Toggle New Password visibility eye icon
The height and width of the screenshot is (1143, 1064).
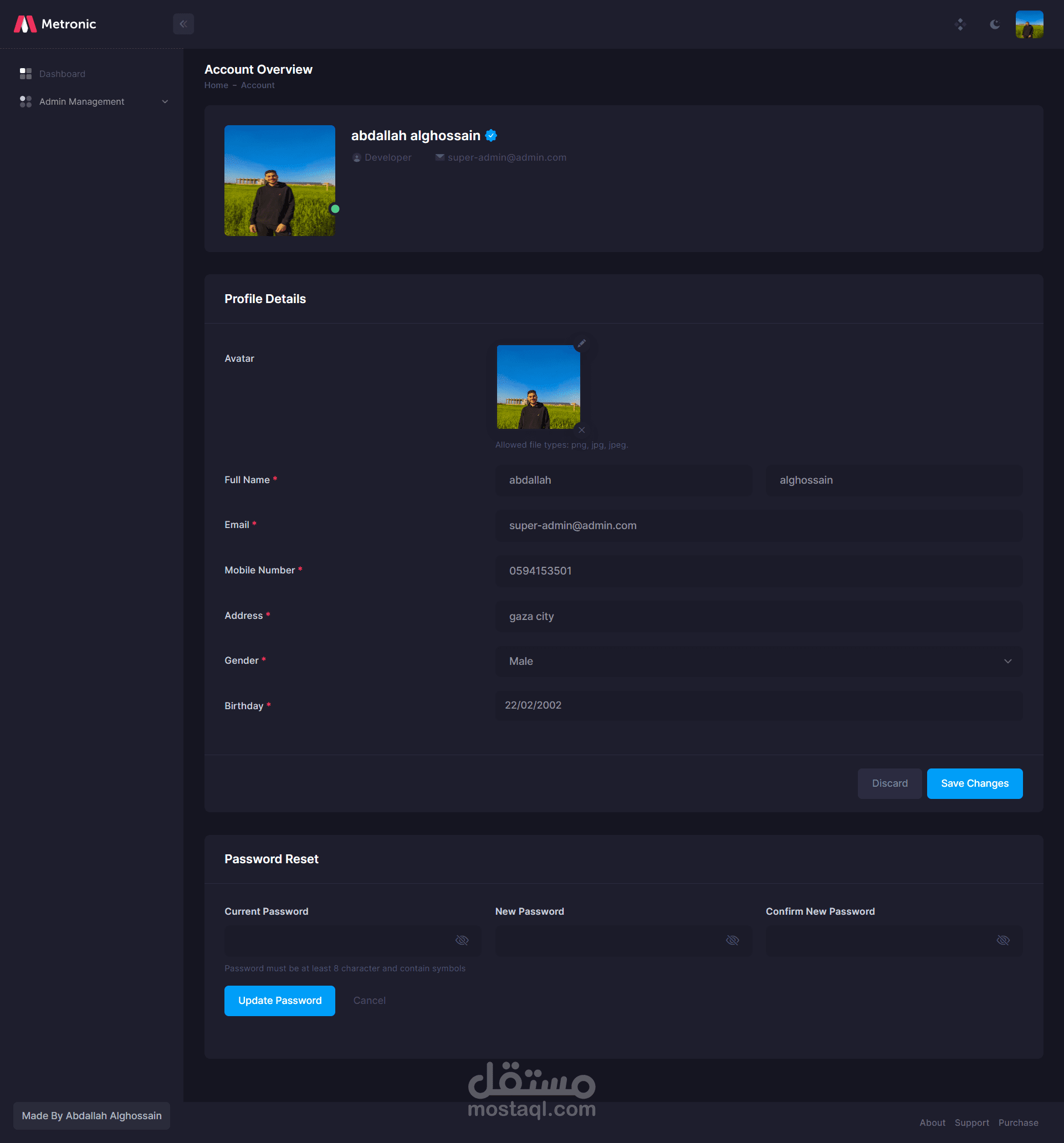[x=732, y=940]
